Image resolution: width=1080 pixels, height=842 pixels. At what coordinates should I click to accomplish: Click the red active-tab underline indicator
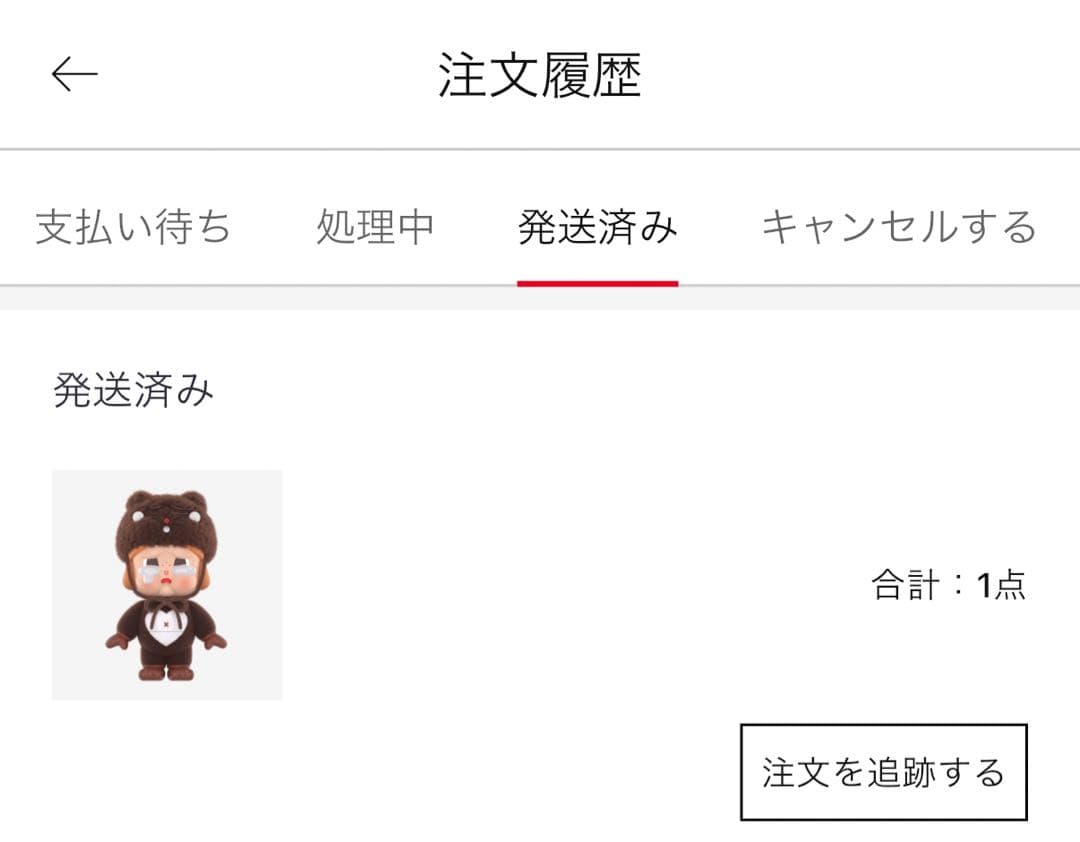tap(597, 283)
